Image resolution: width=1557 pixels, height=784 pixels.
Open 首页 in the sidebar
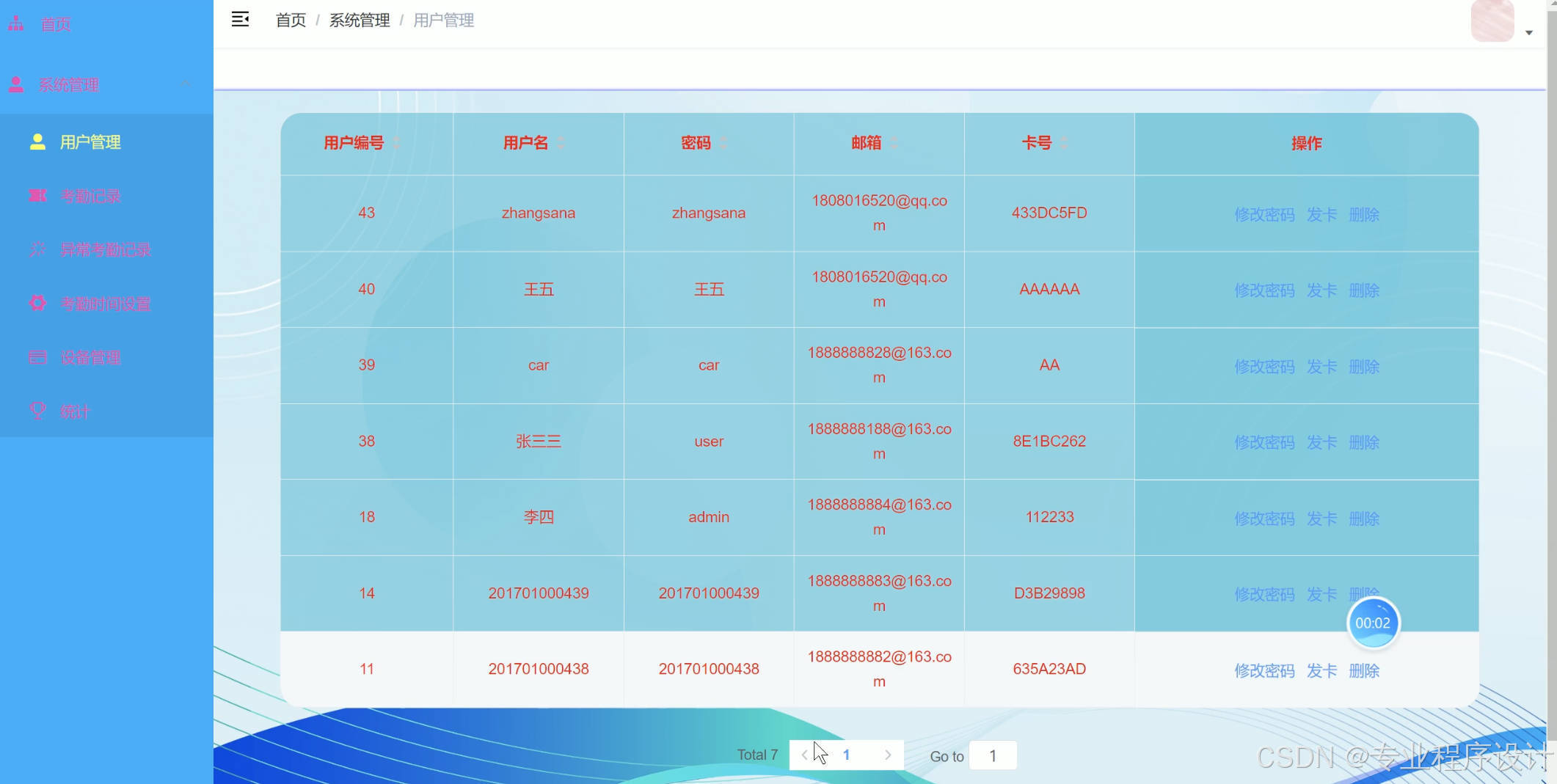tap(56, 24)
